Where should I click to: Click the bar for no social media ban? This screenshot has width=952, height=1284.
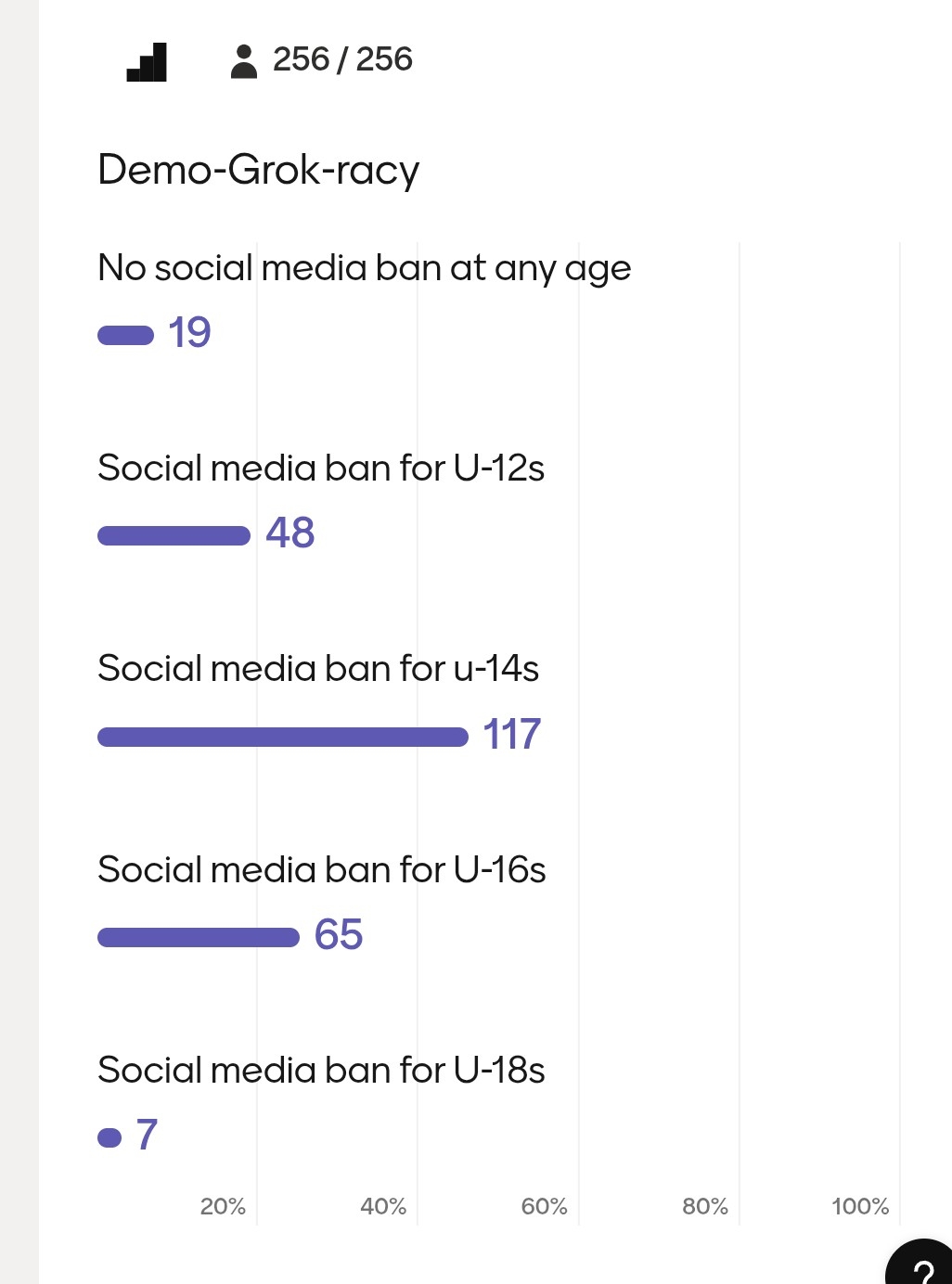126,335
